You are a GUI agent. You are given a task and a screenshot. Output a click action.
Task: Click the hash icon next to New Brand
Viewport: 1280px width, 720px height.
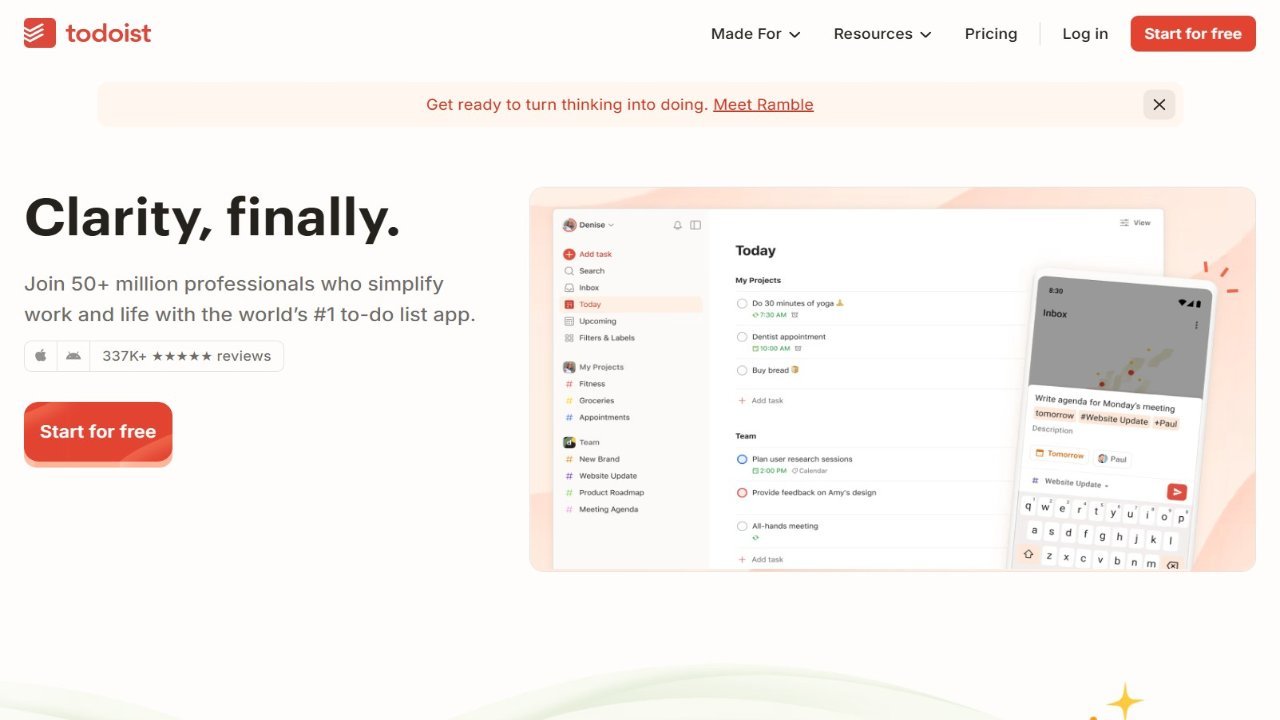(569, 459)
